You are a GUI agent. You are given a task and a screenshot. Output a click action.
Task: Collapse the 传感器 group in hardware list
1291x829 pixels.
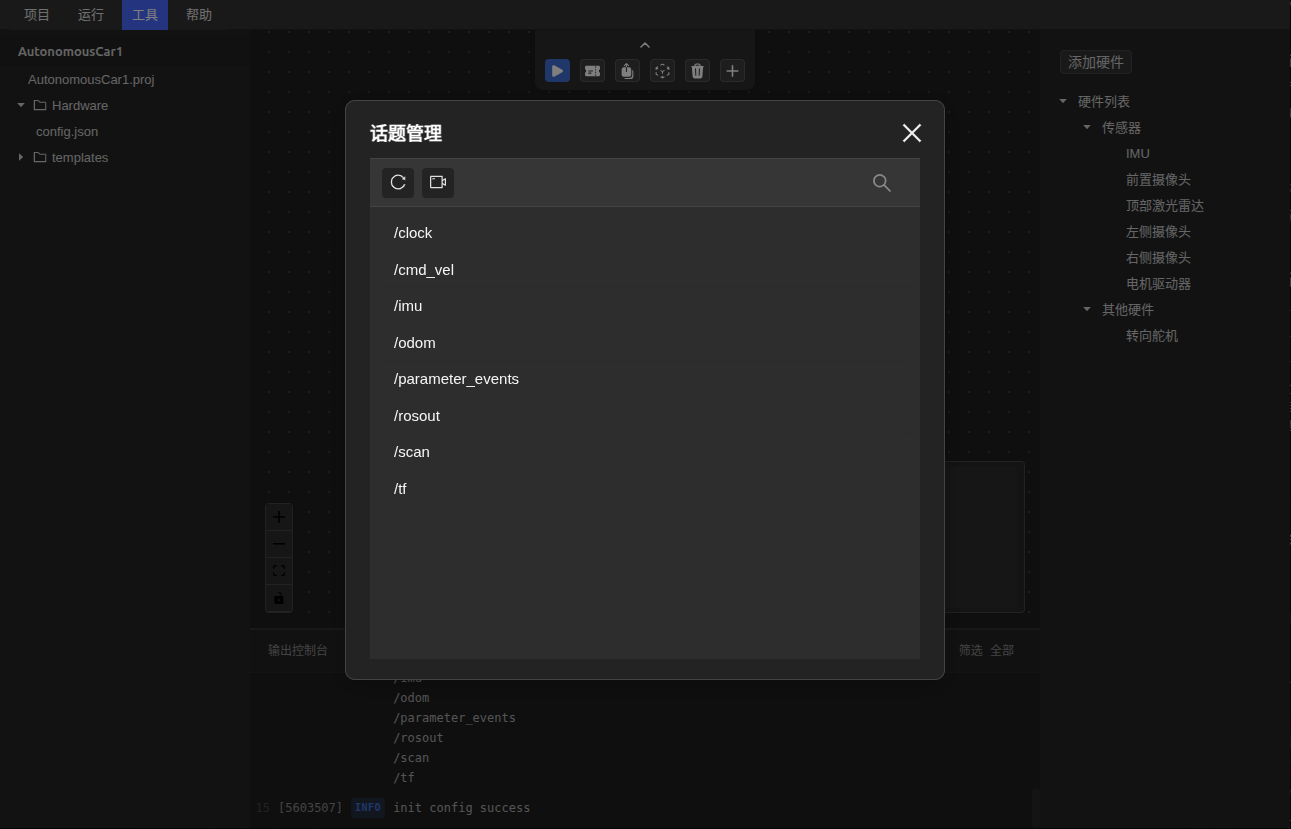click(x=1087, y=127)
